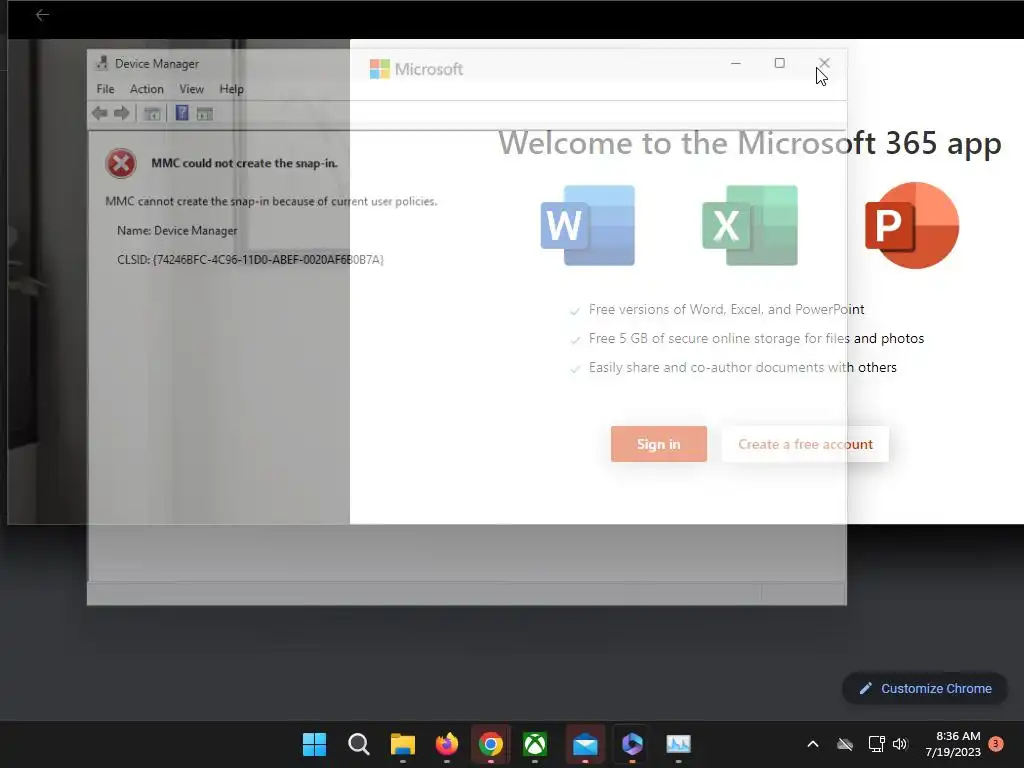1024x768 pixels.
Task: Open Firefox from the taskbar
Action: pos(447,744)
